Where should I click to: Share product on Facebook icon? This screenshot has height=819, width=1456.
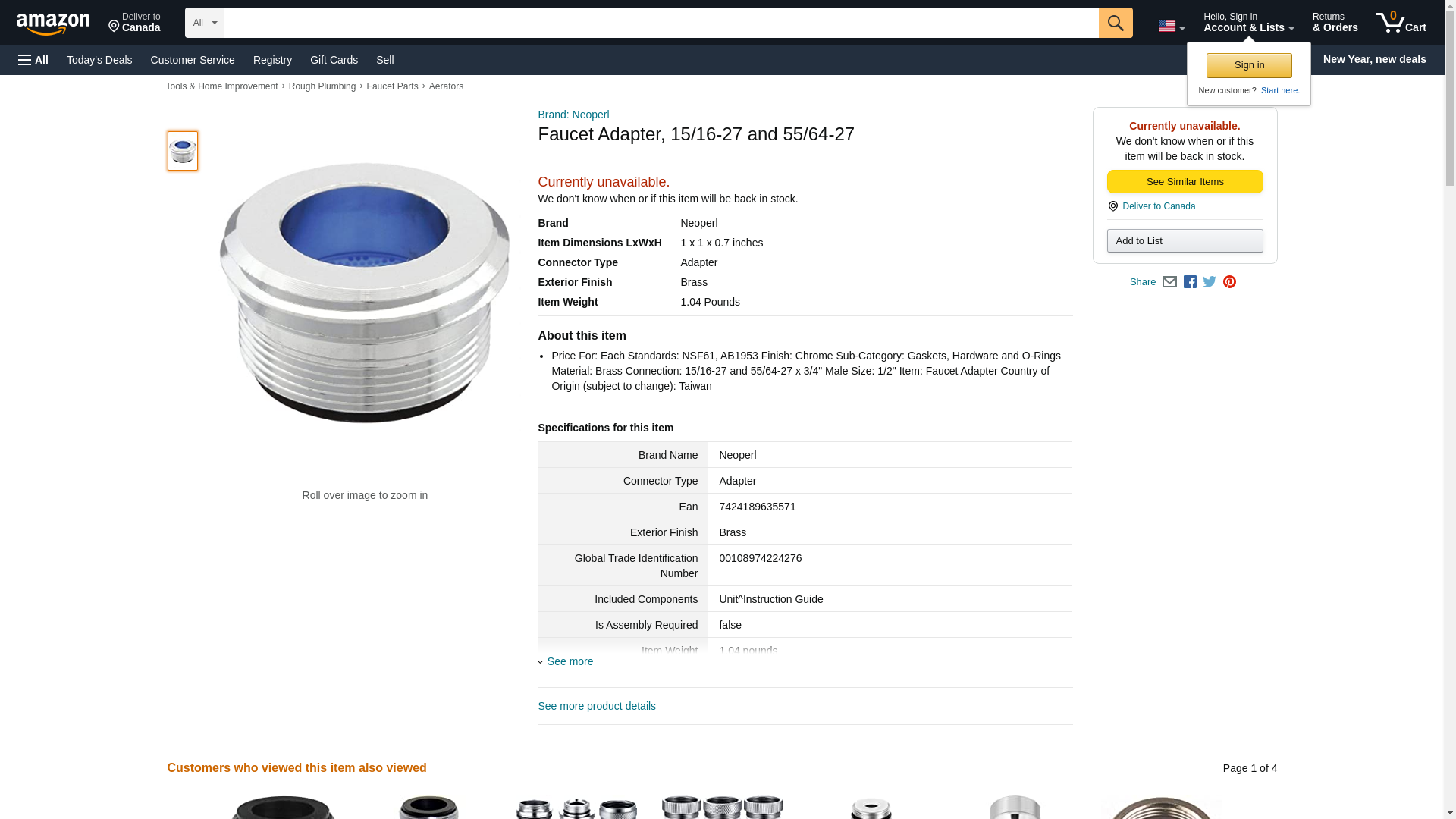[x=1190, y=282]
